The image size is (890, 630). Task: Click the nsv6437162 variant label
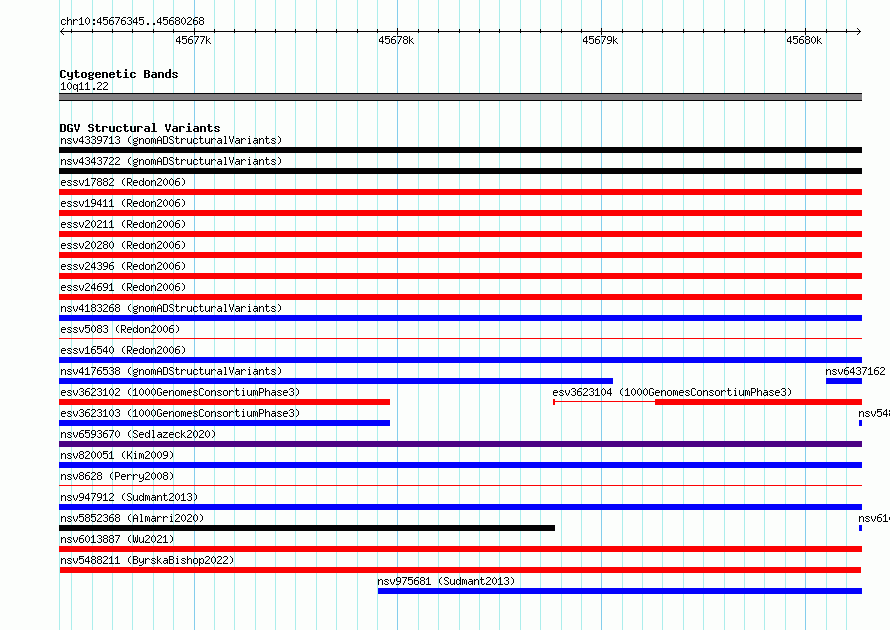pos(855,371)
